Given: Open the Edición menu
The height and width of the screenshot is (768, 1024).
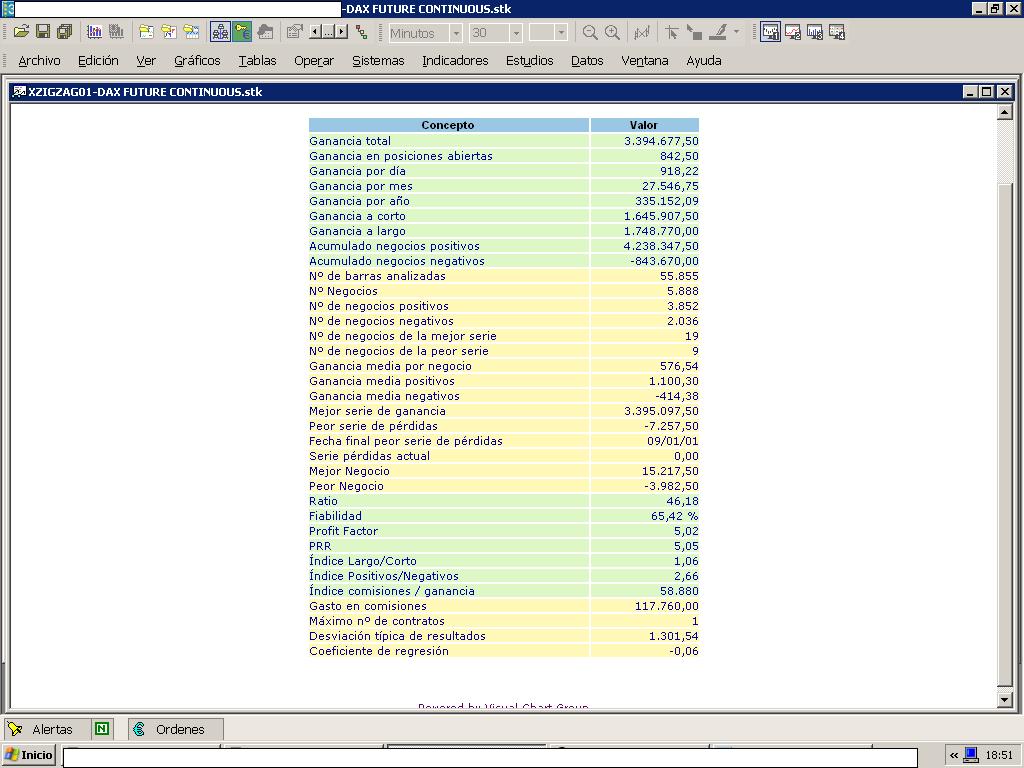Looking at the screenshot, I should click(98, 61).
